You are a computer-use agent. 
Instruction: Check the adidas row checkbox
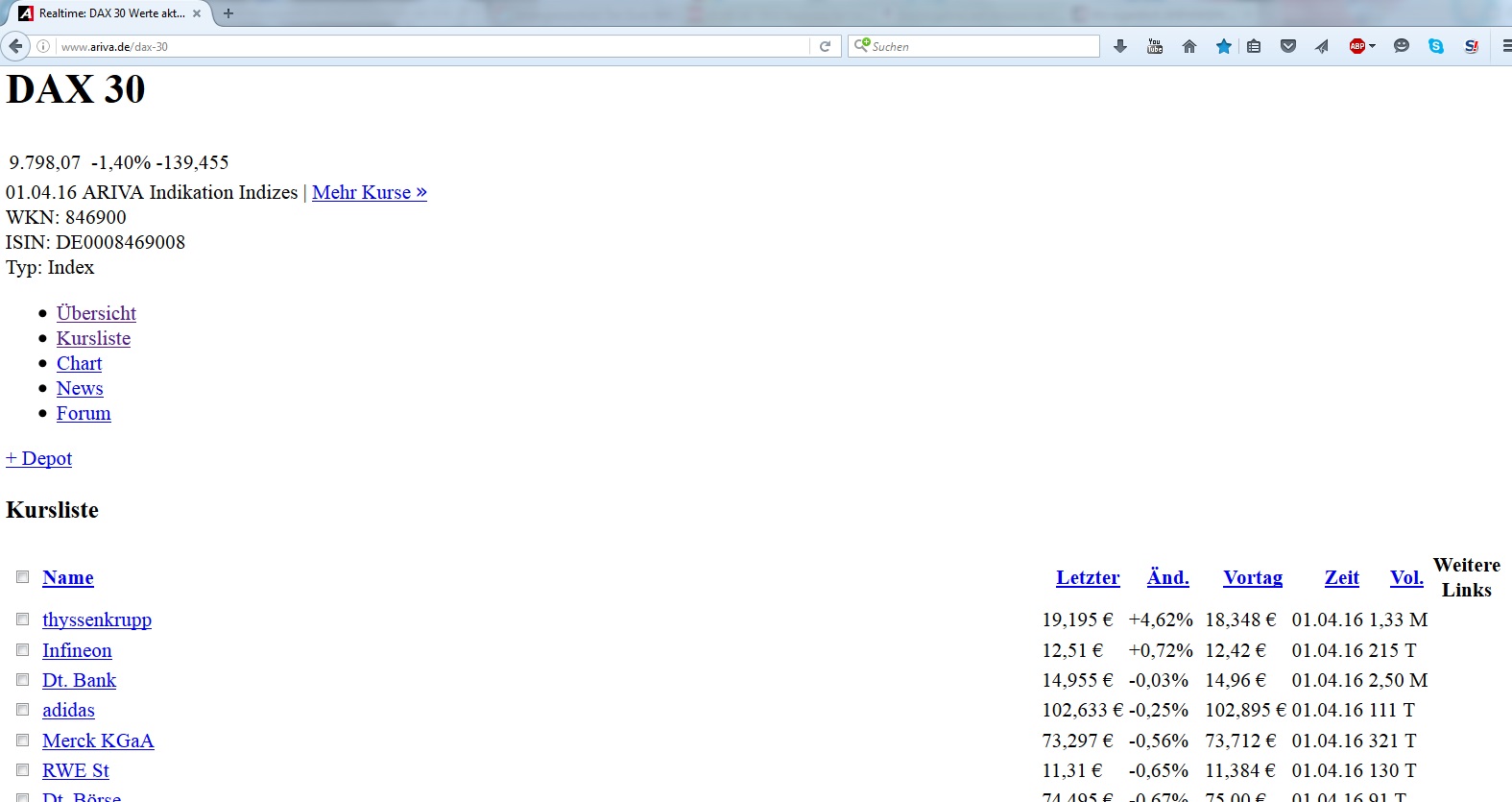pos(22,709)
